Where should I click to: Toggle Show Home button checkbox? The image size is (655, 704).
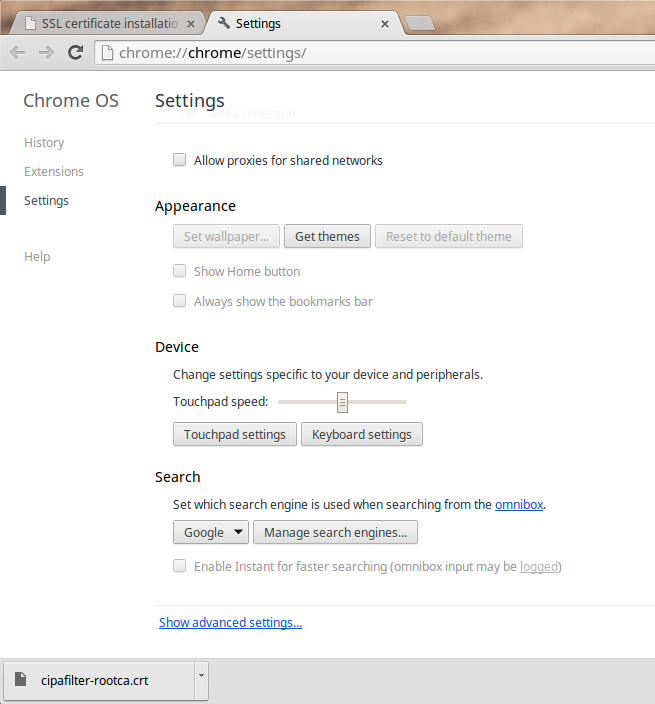pyautogui.click(x=180, y=271)
